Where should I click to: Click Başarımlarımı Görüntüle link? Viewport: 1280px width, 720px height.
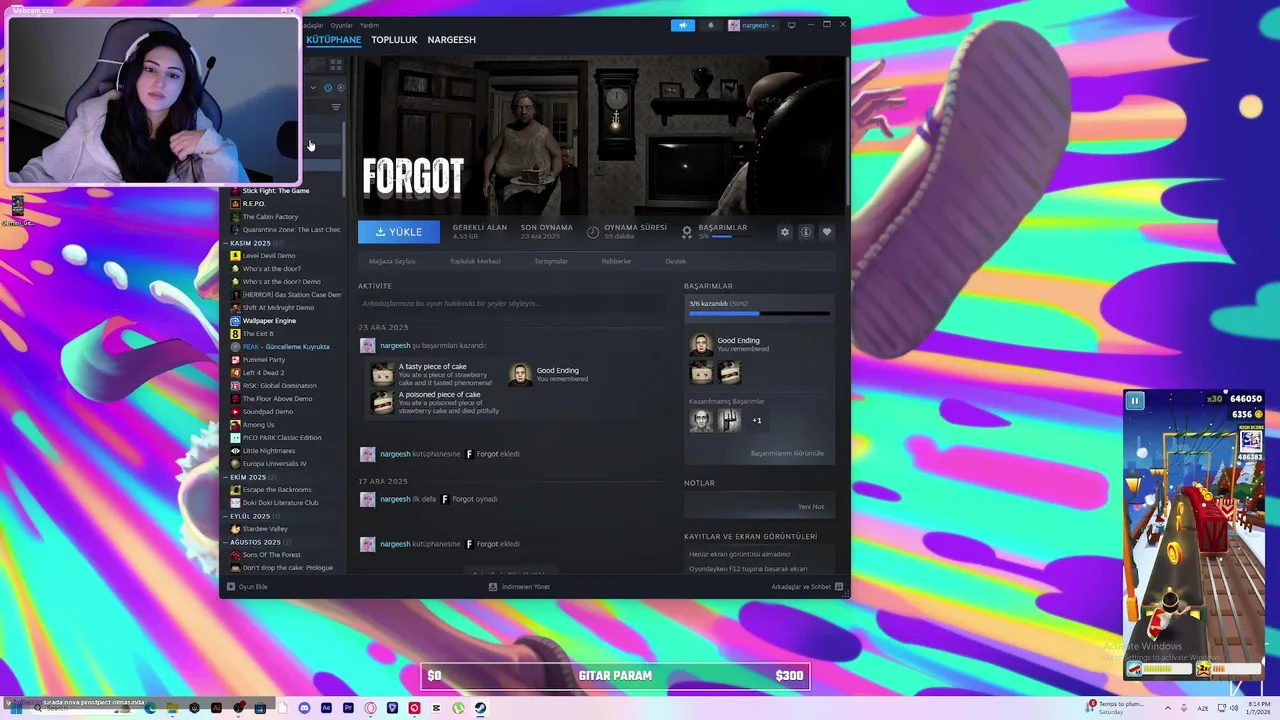pyautogui.click(x=788, y=453)
